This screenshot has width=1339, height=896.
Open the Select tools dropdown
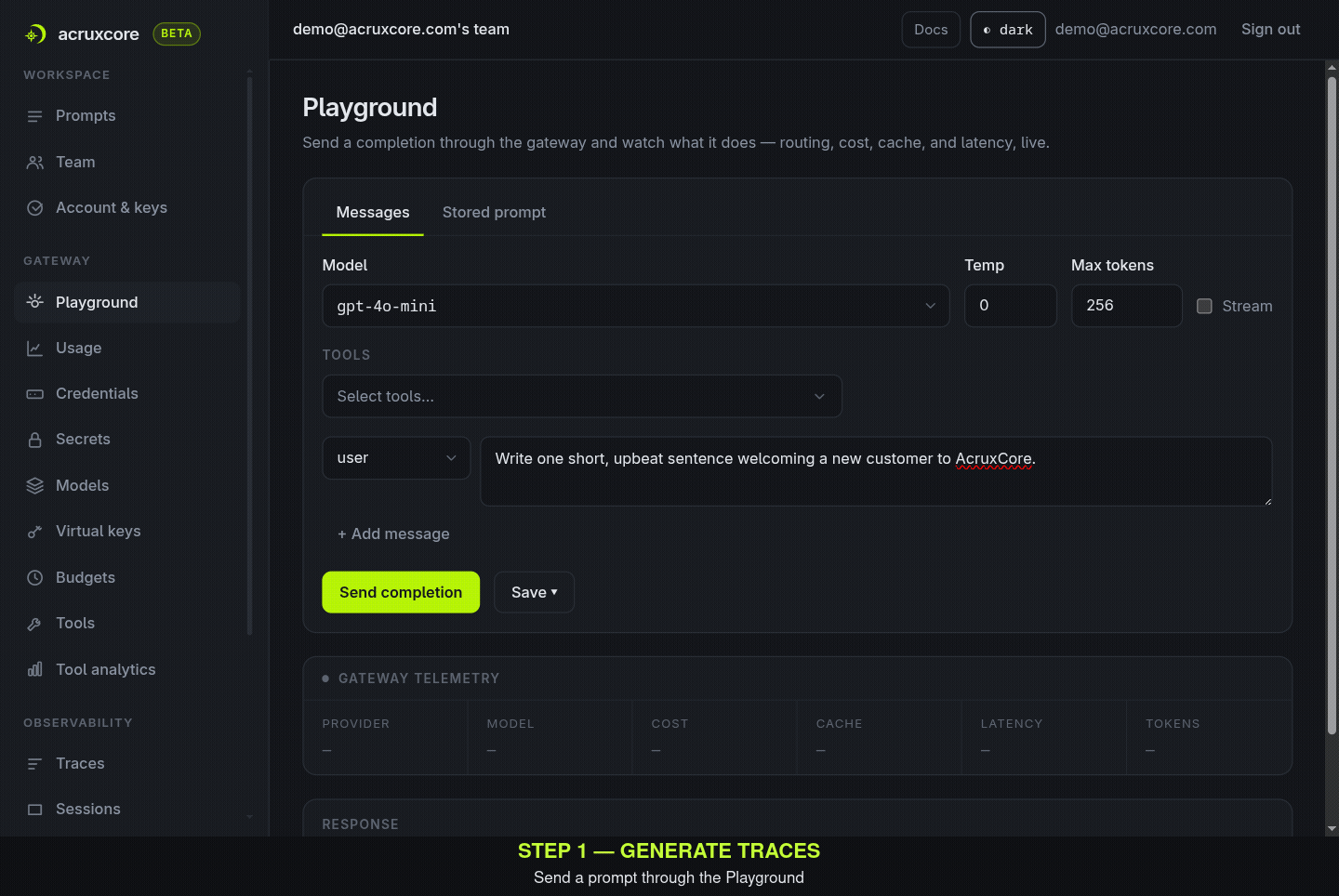click(582, 396)
